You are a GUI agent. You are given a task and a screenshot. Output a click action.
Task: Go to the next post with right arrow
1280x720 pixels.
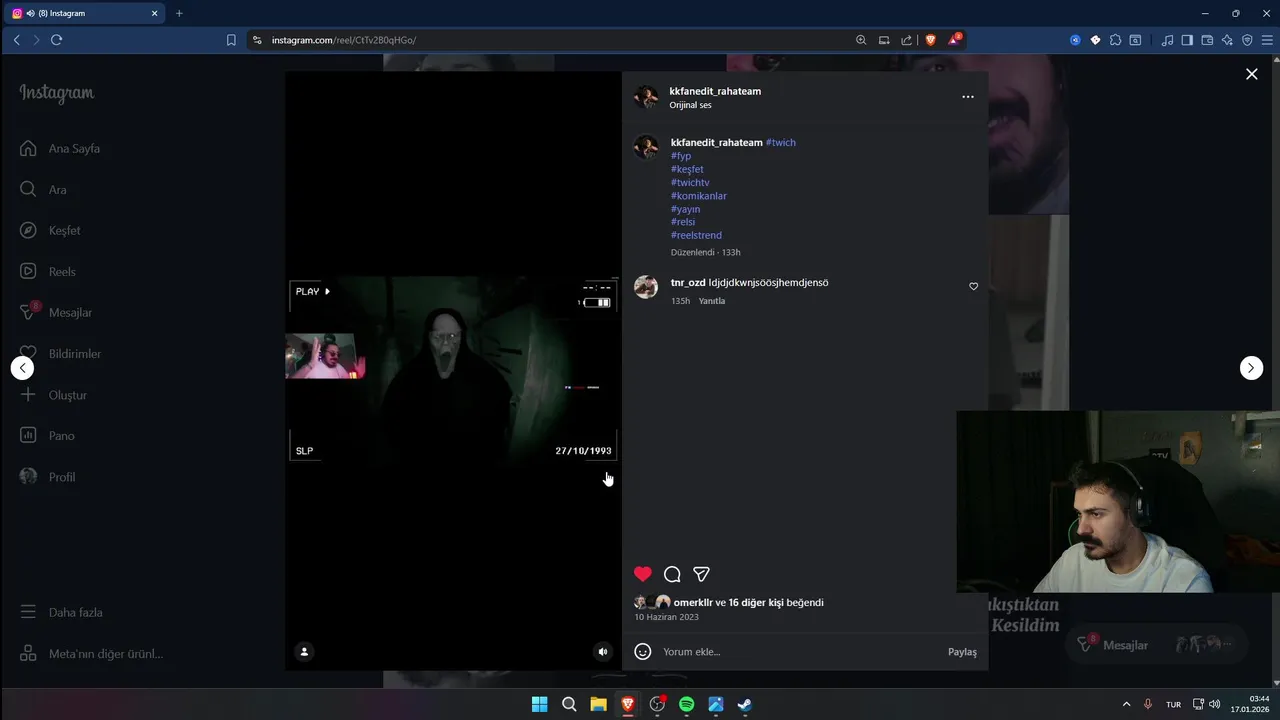[x=1251, y=368]
